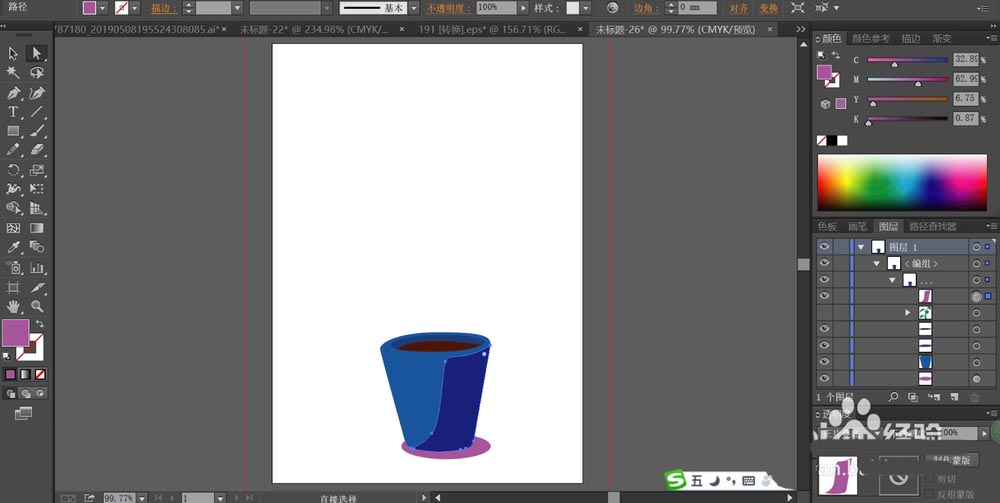Select the Rectangle tool
This screenshot has height=503, width=1000.
pos(13,131)
